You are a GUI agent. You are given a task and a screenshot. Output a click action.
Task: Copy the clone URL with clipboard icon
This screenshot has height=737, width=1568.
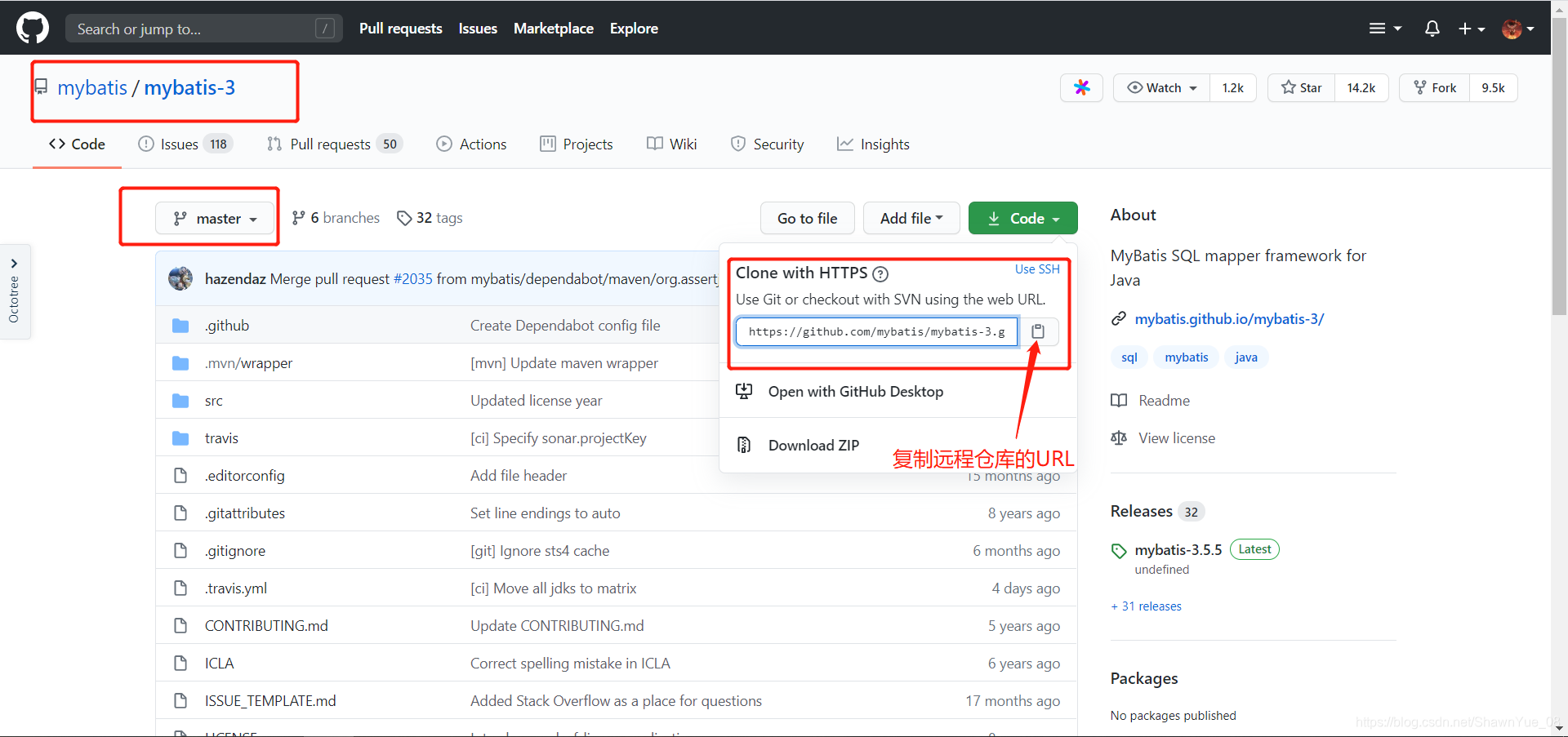[x=1038, y=331]
